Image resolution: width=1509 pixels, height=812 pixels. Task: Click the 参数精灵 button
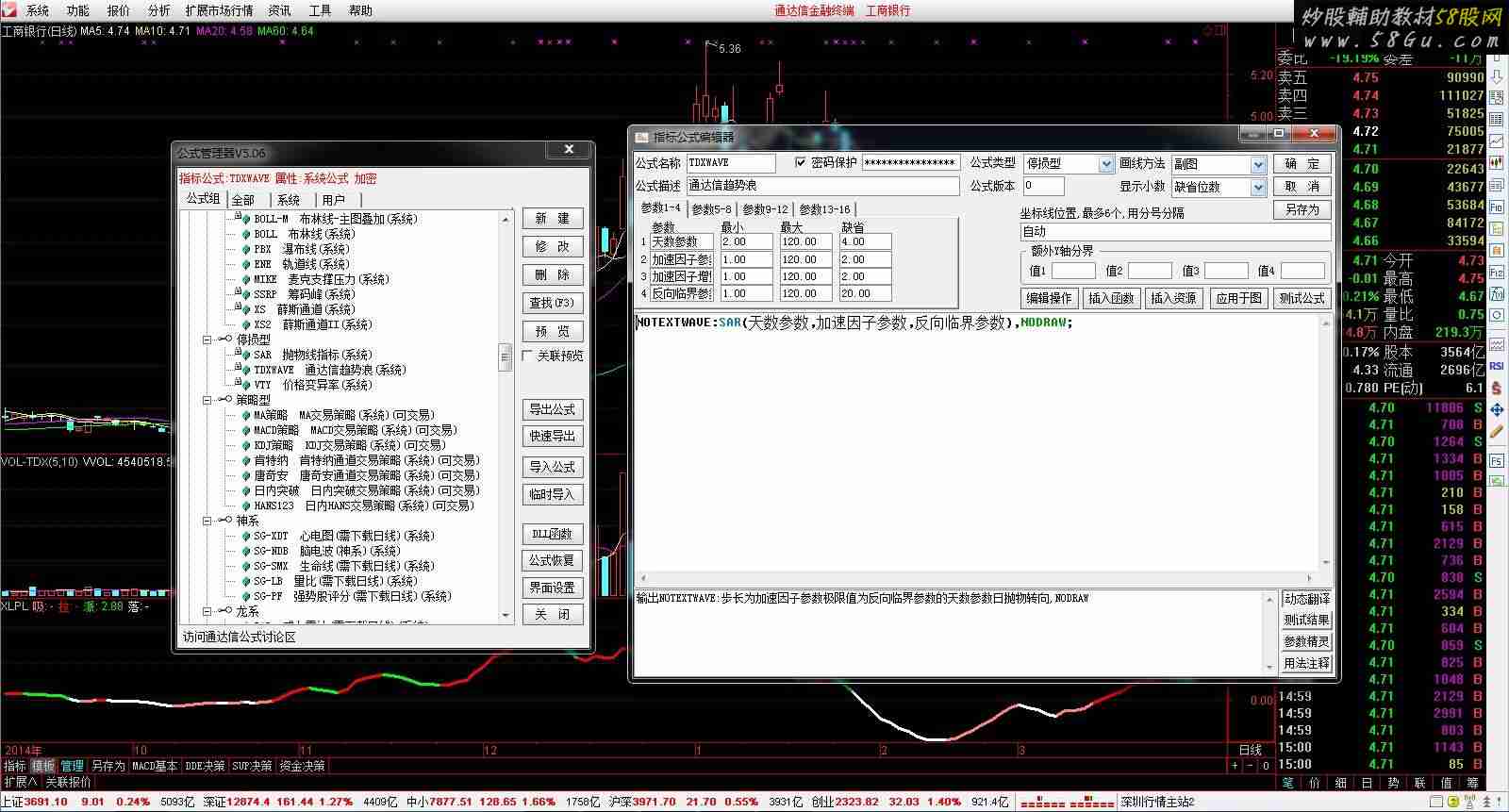pyautogui.click(x=1307, y=641)
